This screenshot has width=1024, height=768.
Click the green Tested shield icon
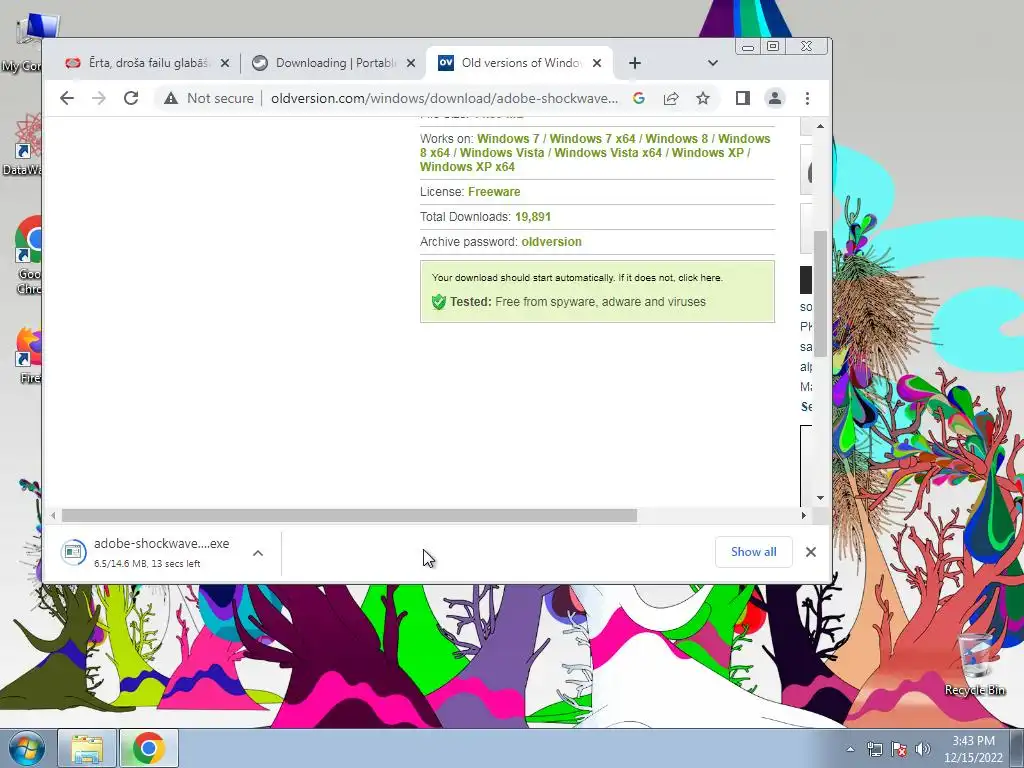click(438, 302)
